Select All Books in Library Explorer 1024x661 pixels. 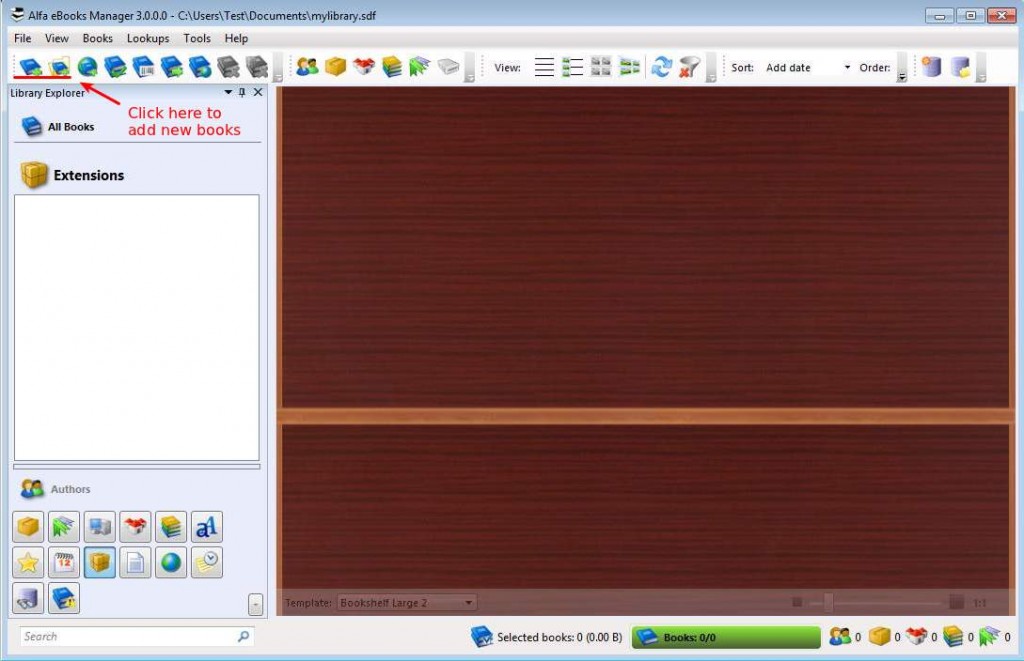(59, 127)
